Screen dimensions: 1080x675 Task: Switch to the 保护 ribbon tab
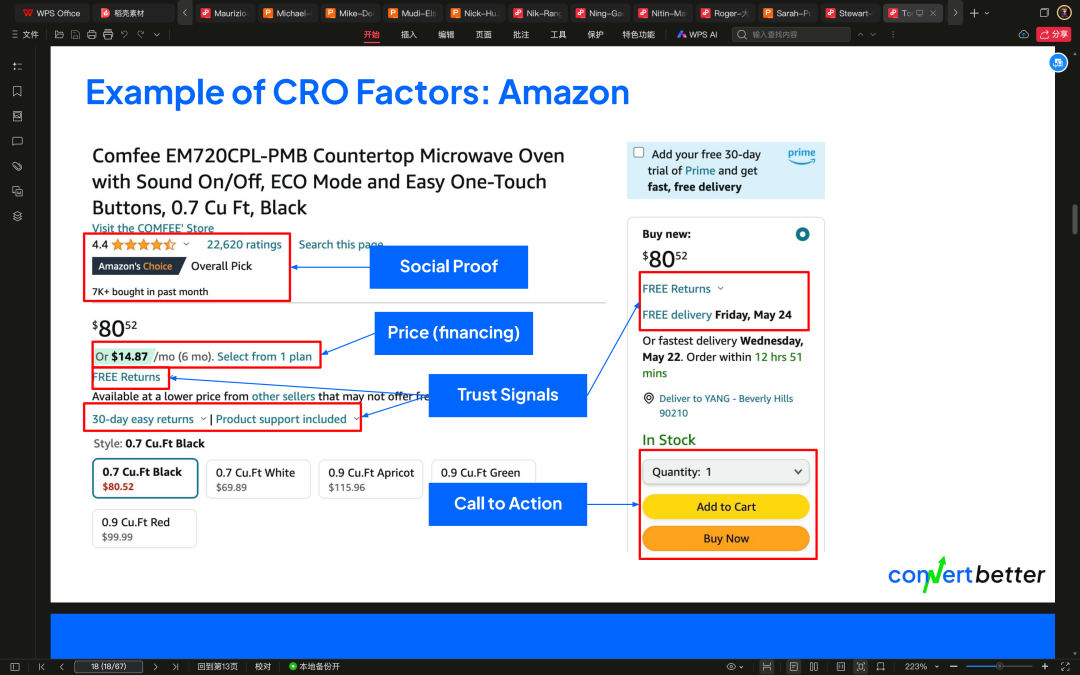point(595,34)
